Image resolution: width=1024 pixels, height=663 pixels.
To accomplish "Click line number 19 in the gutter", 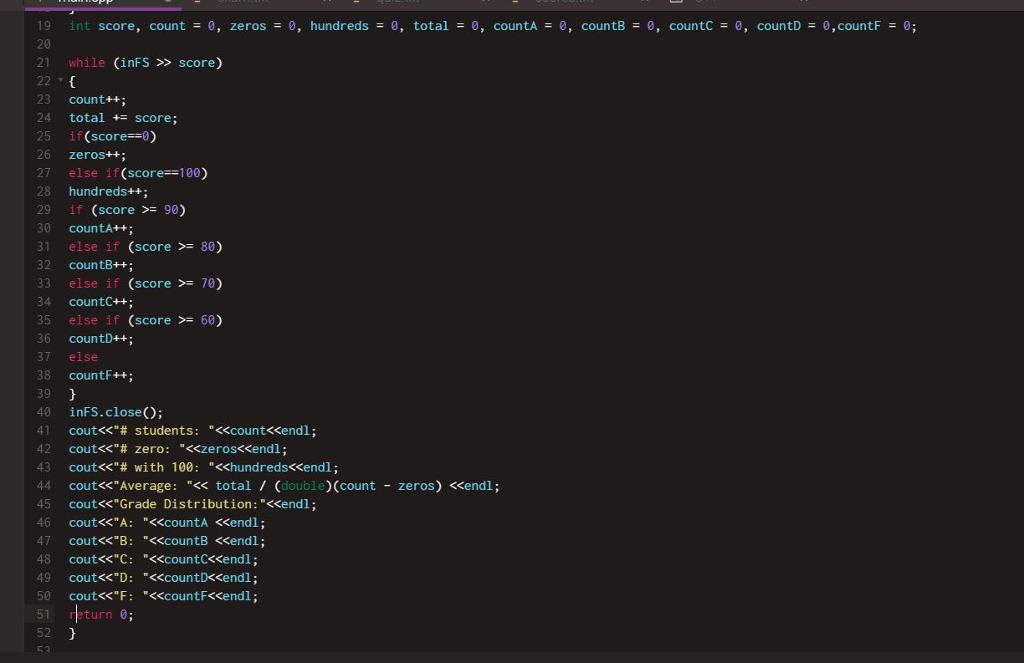I will [43, 26].
